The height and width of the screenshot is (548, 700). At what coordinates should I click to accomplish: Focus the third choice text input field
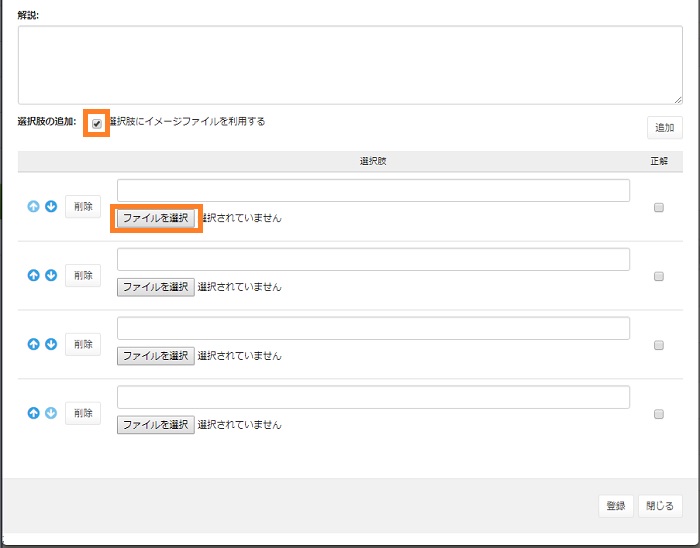(x=373, y=328)
